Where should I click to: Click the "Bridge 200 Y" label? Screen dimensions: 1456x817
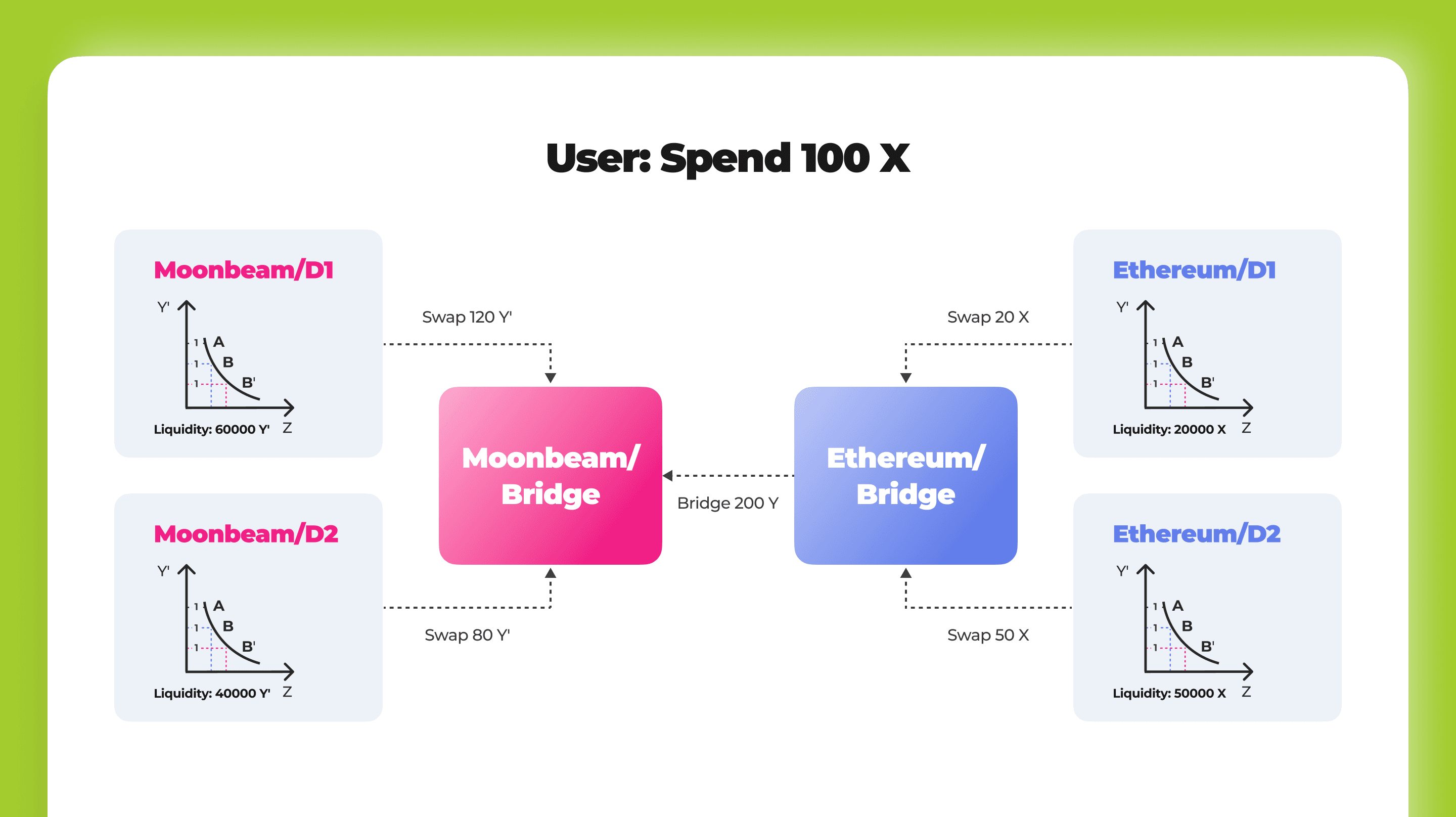(x=727, y=503)
